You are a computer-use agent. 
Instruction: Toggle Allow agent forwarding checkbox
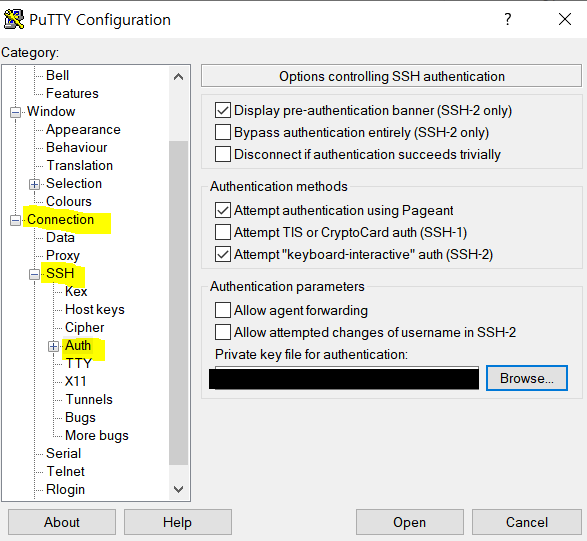pos(223,310)
